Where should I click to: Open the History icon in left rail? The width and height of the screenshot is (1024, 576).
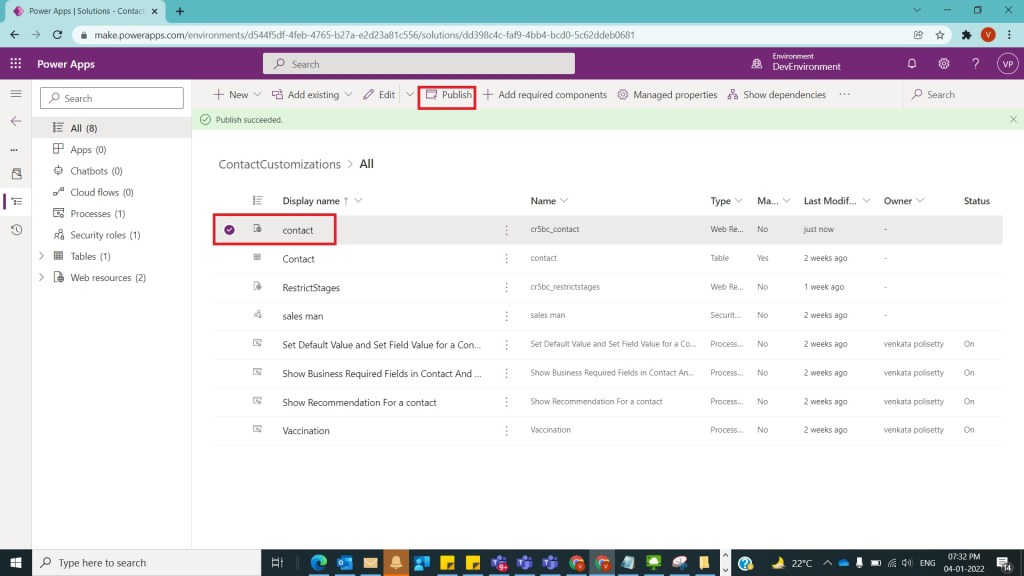pos(16,230)
